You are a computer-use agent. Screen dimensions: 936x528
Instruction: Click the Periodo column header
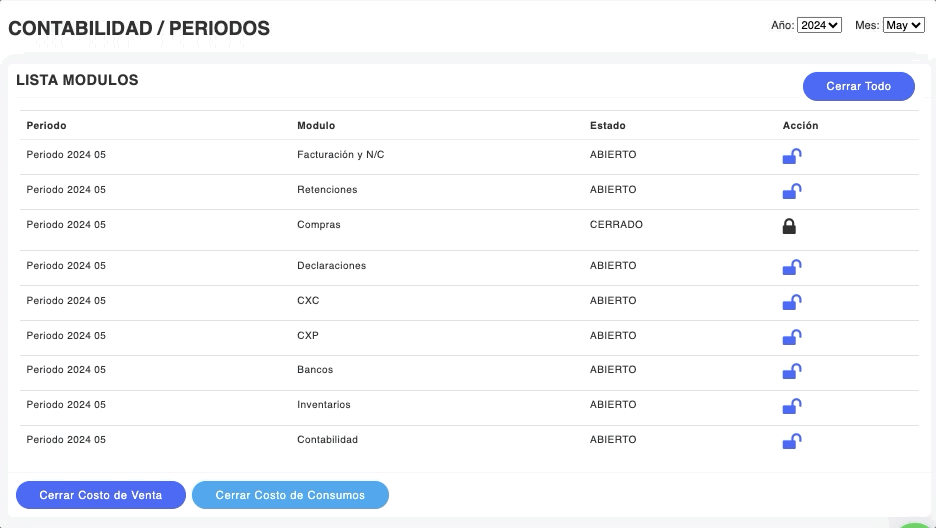point(47,126)
